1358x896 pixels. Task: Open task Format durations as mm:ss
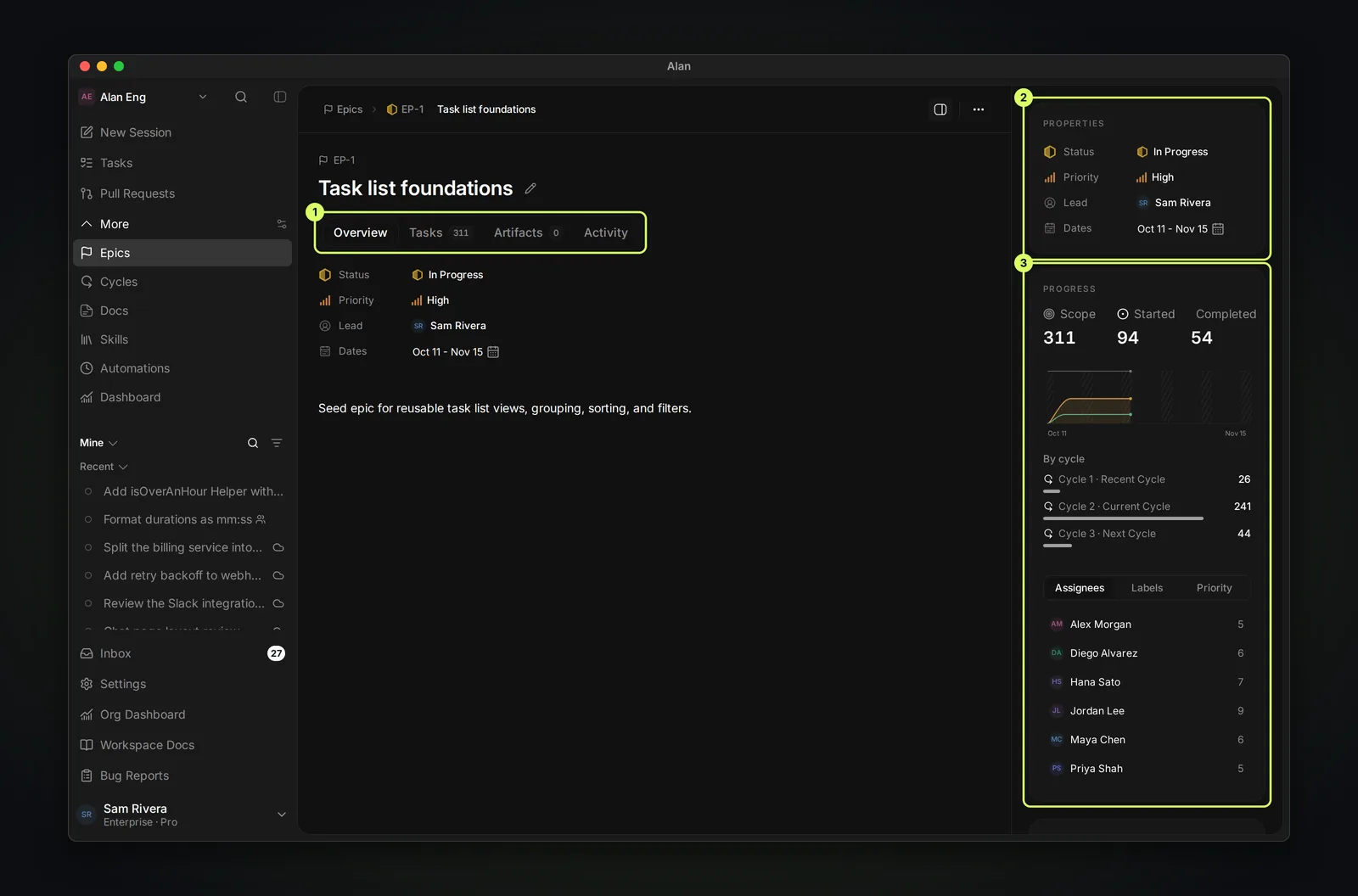(x=182, y=519)
